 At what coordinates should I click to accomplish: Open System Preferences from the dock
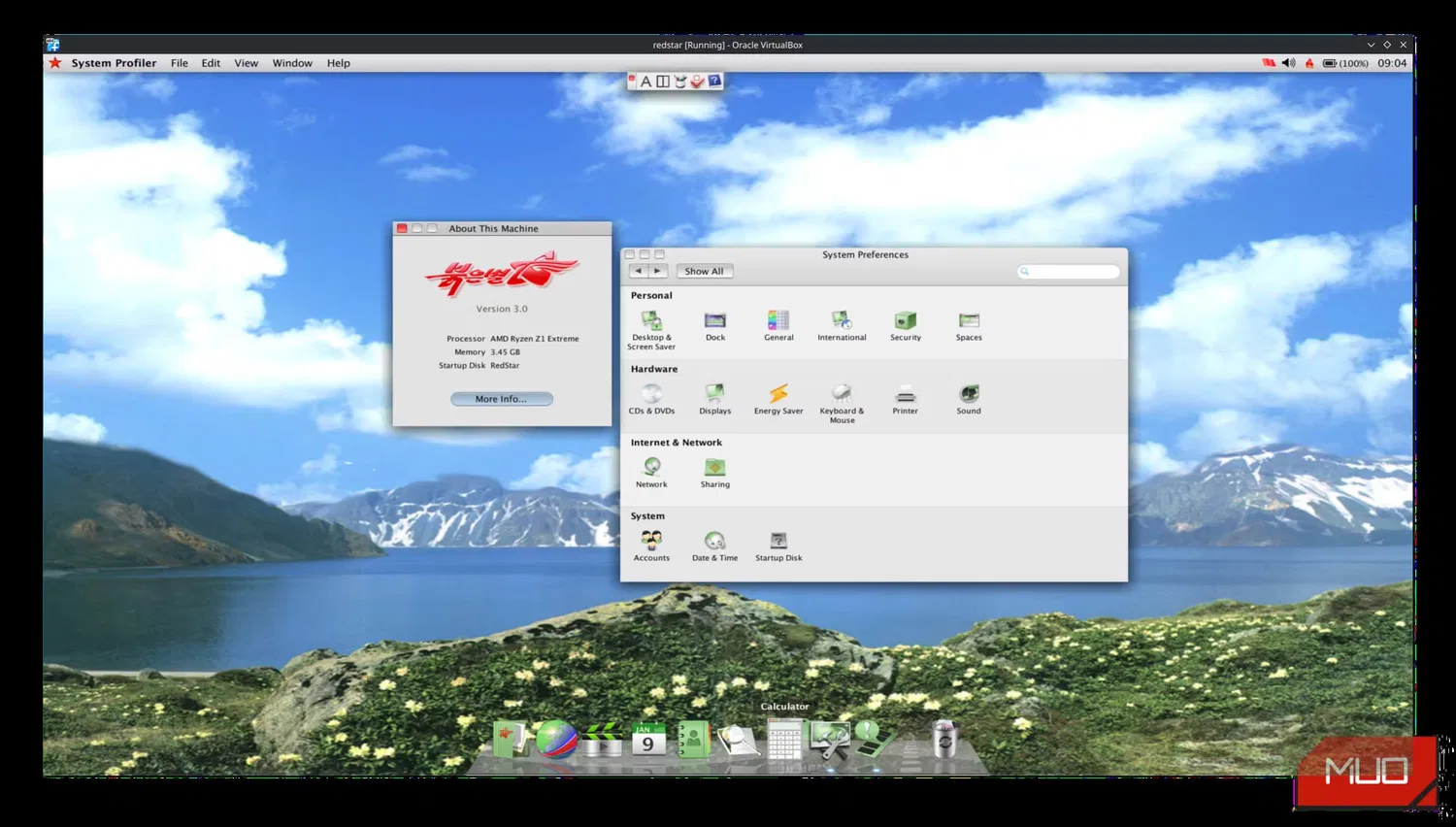point(830,741)
